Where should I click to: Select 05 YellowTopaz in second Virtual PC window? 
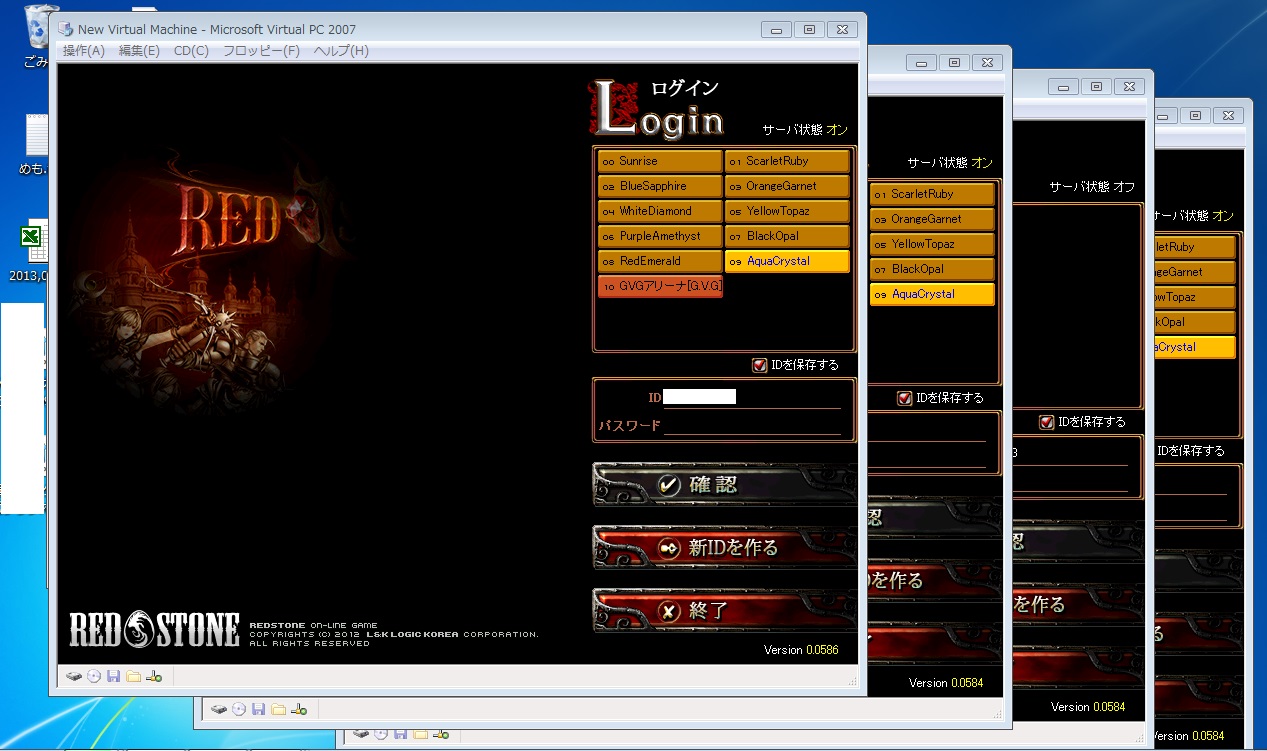click(932, 244)
